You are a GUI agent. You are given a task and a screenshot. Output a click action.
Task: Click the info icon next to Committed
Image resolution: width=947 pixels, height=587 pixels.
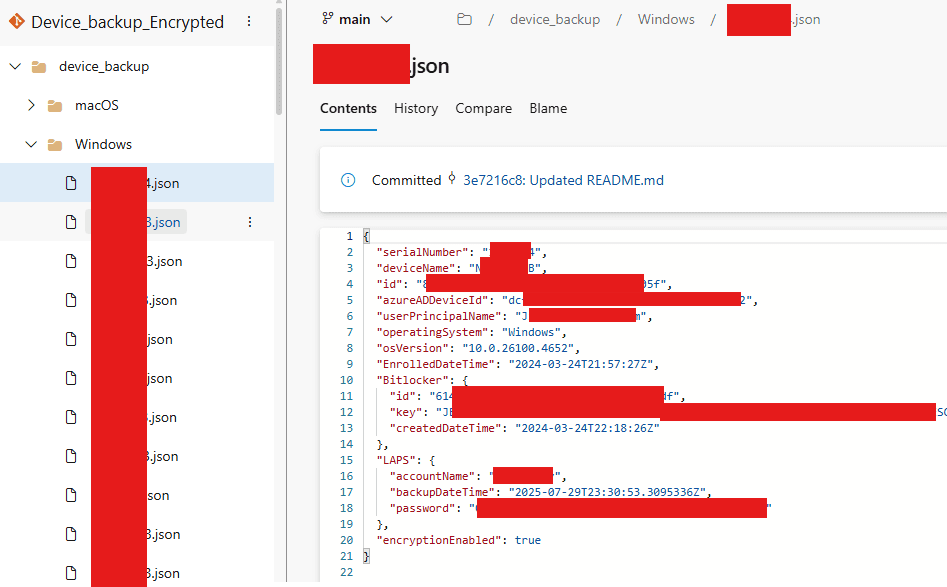tap(347, 181)
